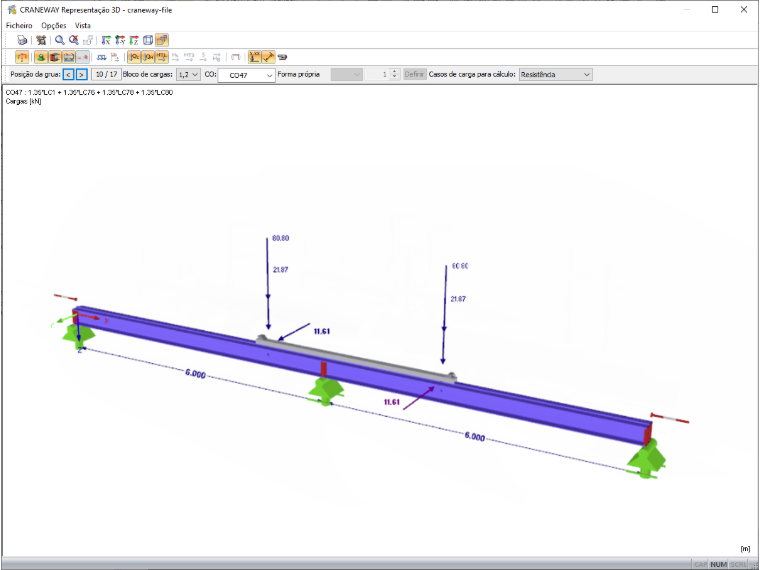Viewport: 760px width, 570px height.
Task: Toggle the beam cross-section rendering button
Action: coord(55,57)
